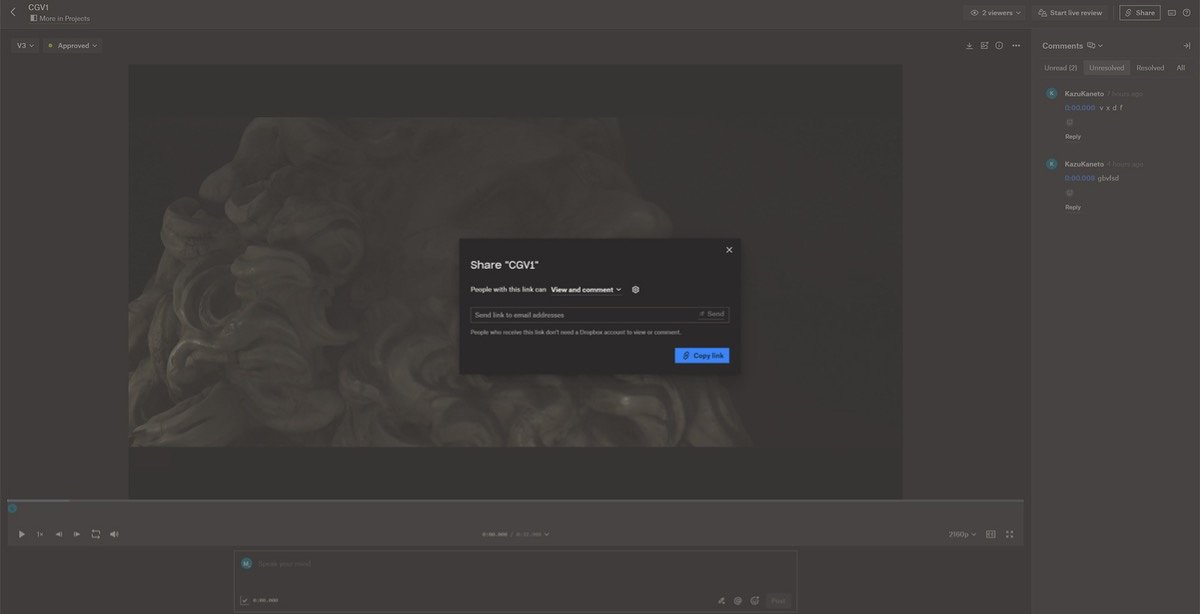Mute the video volume

pyautogui.click(x=114, y=534)
